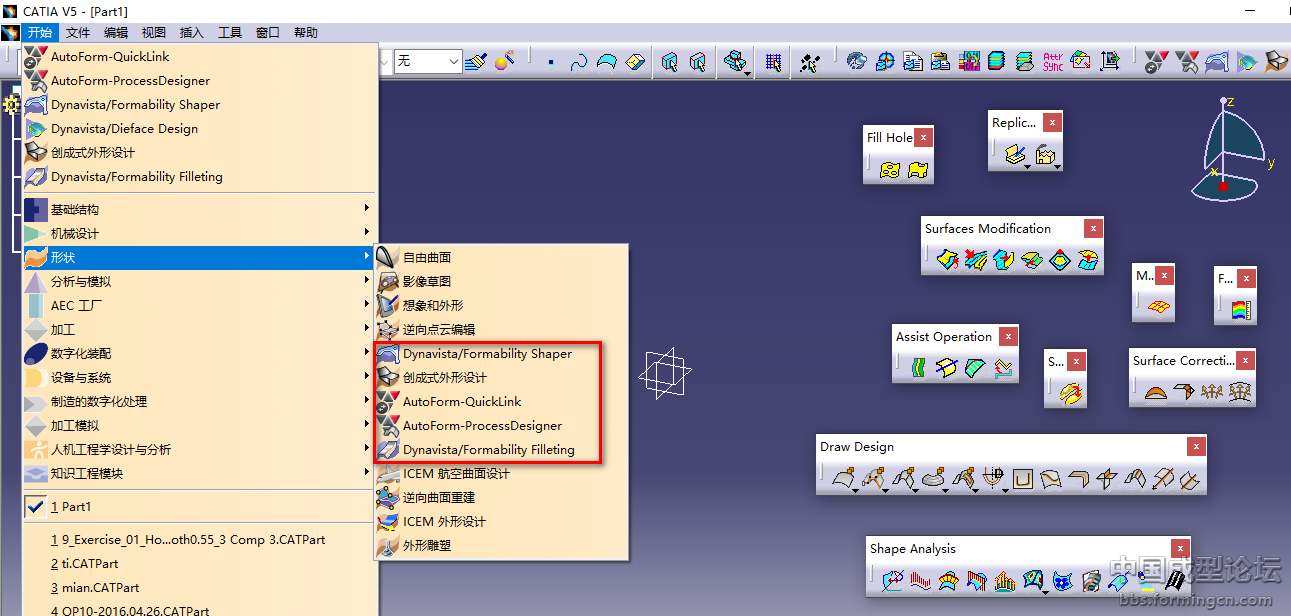1291x616 pixels.
Task: Click the AttrSync icon in top toolbar
Action: (1053, 62)
